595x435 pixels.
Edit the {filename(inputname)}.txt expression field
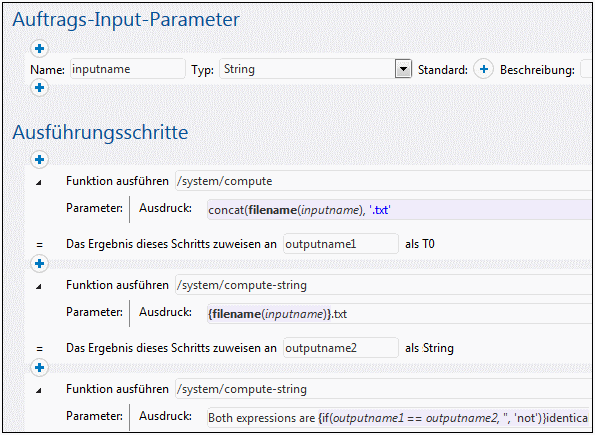click(x=398, y=314)
